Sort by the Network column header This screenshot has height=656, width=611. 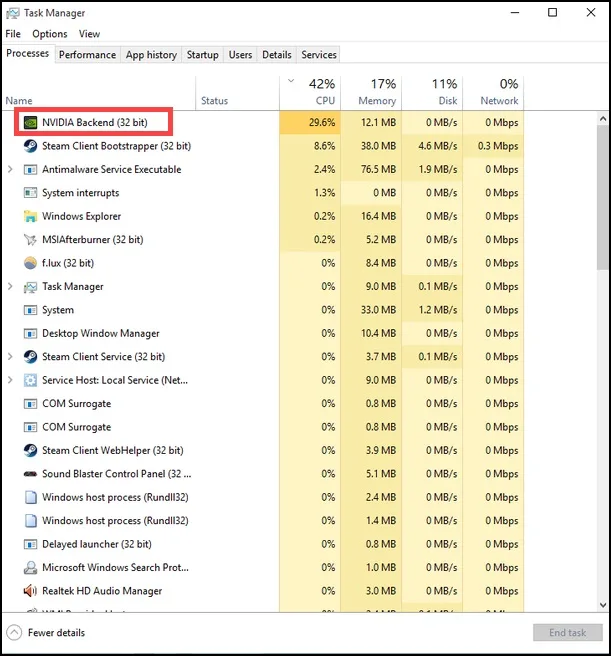(x=493, y=93)
